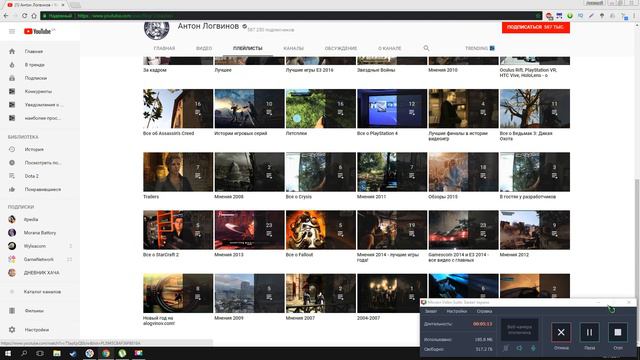The image size is (640, 360).
Task: Click Мнения 2011 playlist title
Action: [x=371, y=197]
